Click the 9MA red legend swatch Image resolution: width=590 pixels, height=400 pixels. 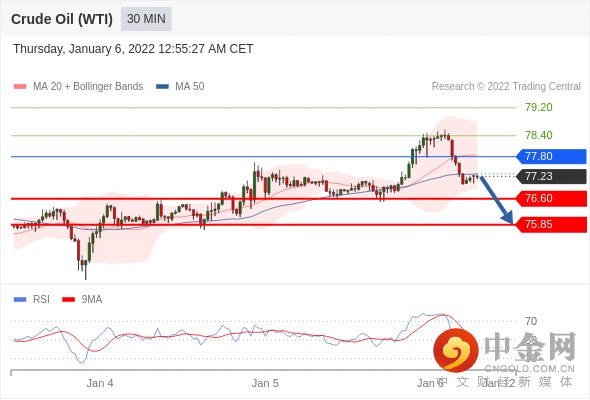click(x=68, y=300)
